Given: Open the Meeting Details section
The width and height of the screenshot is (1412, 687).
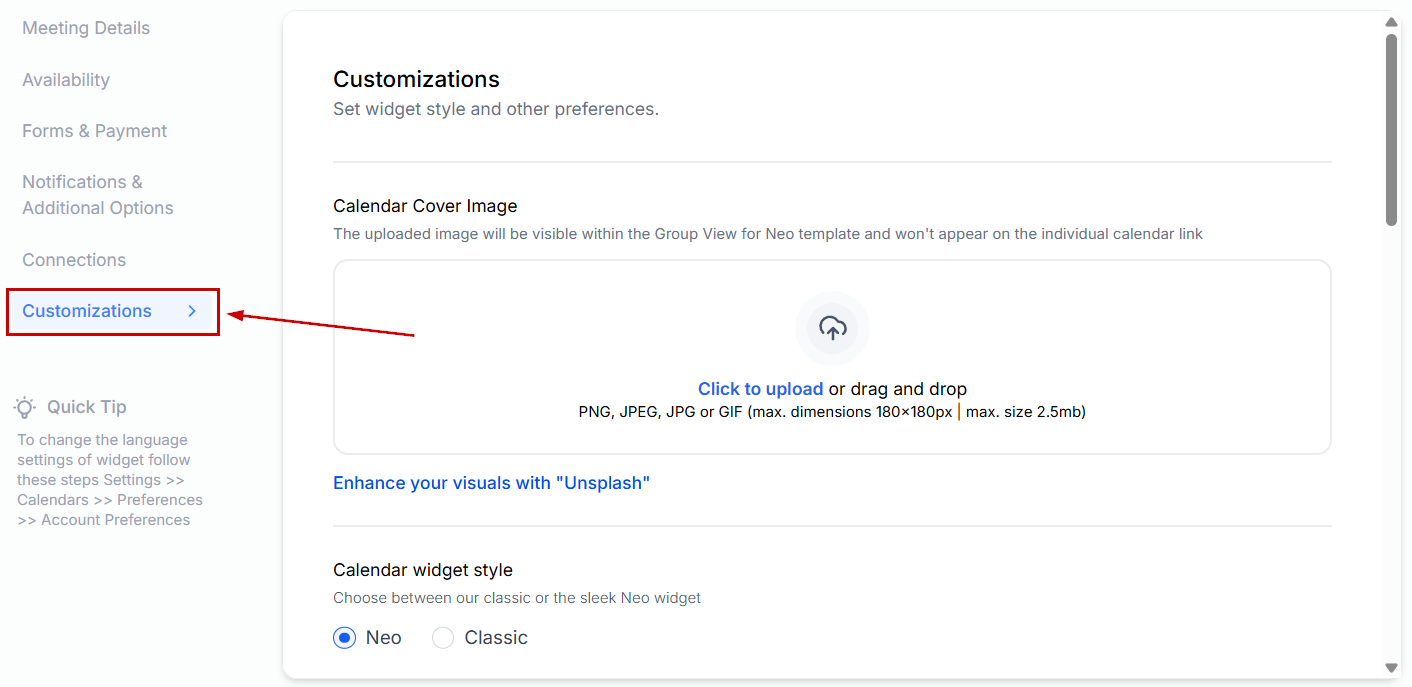Looking at the screenshot, I should (86, 28).
